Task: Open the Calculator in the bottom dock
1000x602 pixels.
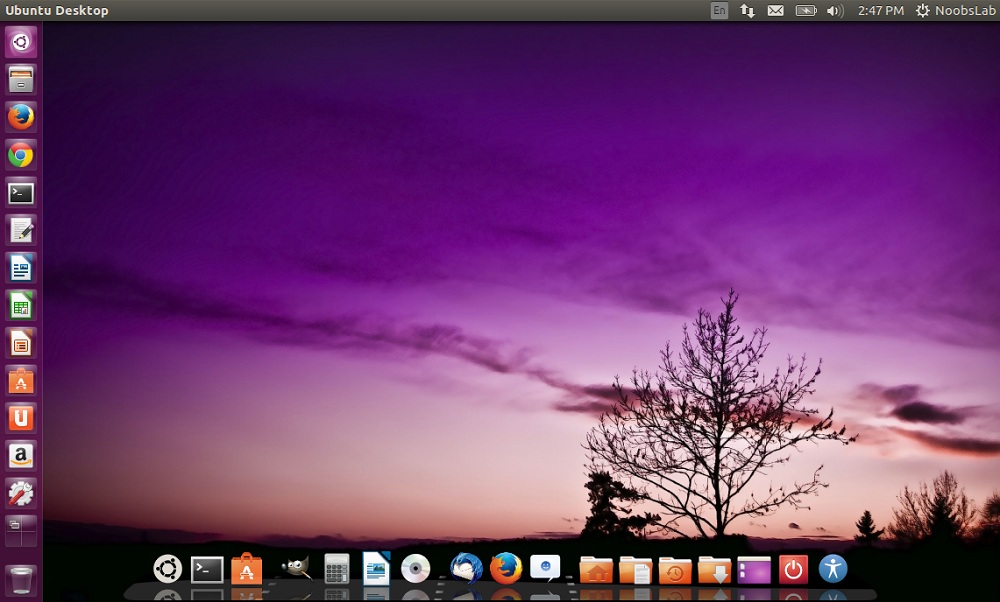Action: click(337, 569)
